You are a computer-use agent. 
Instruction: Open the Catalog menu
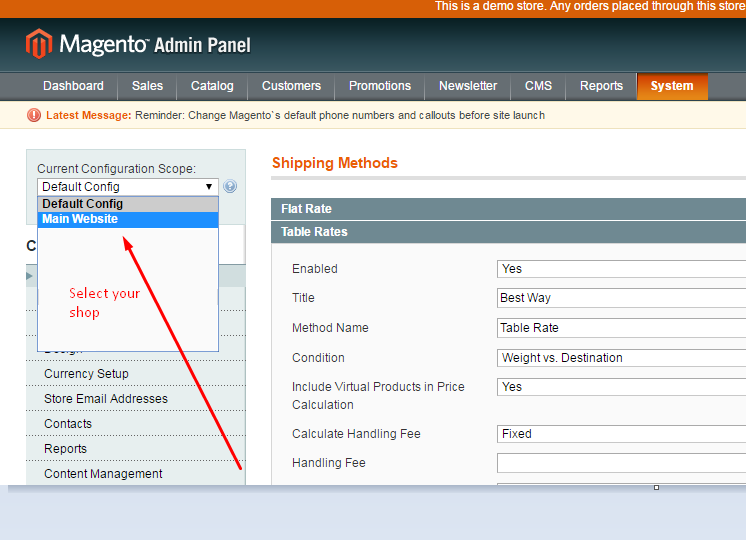212,86
